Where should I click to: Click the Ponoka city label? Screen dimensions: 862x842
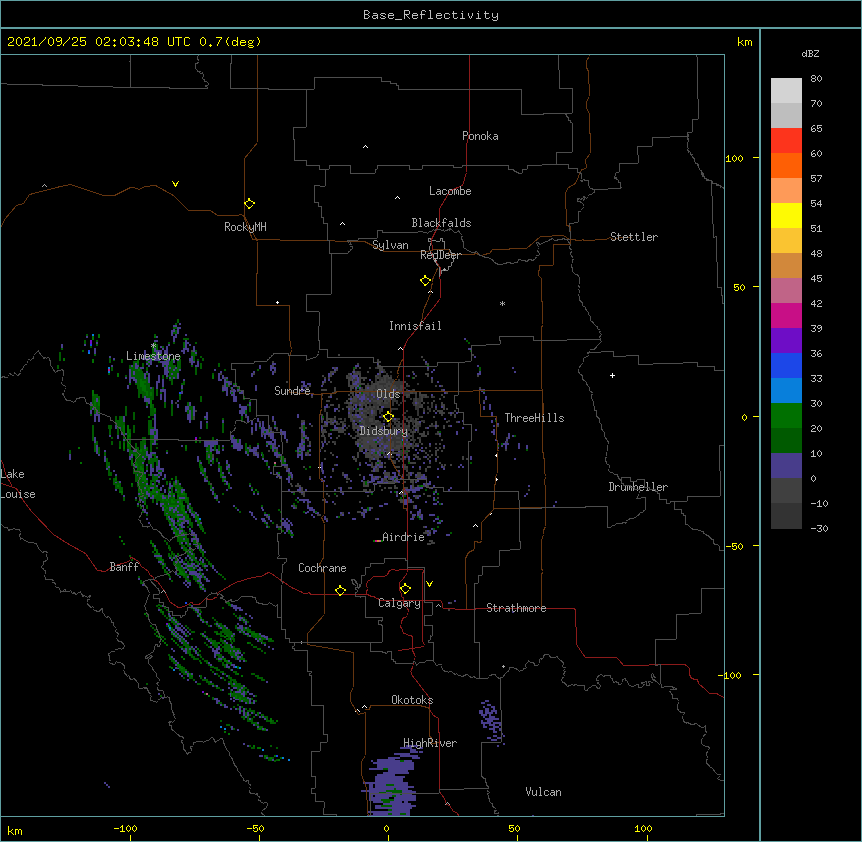pyautogui.click(x=480, y=136)
